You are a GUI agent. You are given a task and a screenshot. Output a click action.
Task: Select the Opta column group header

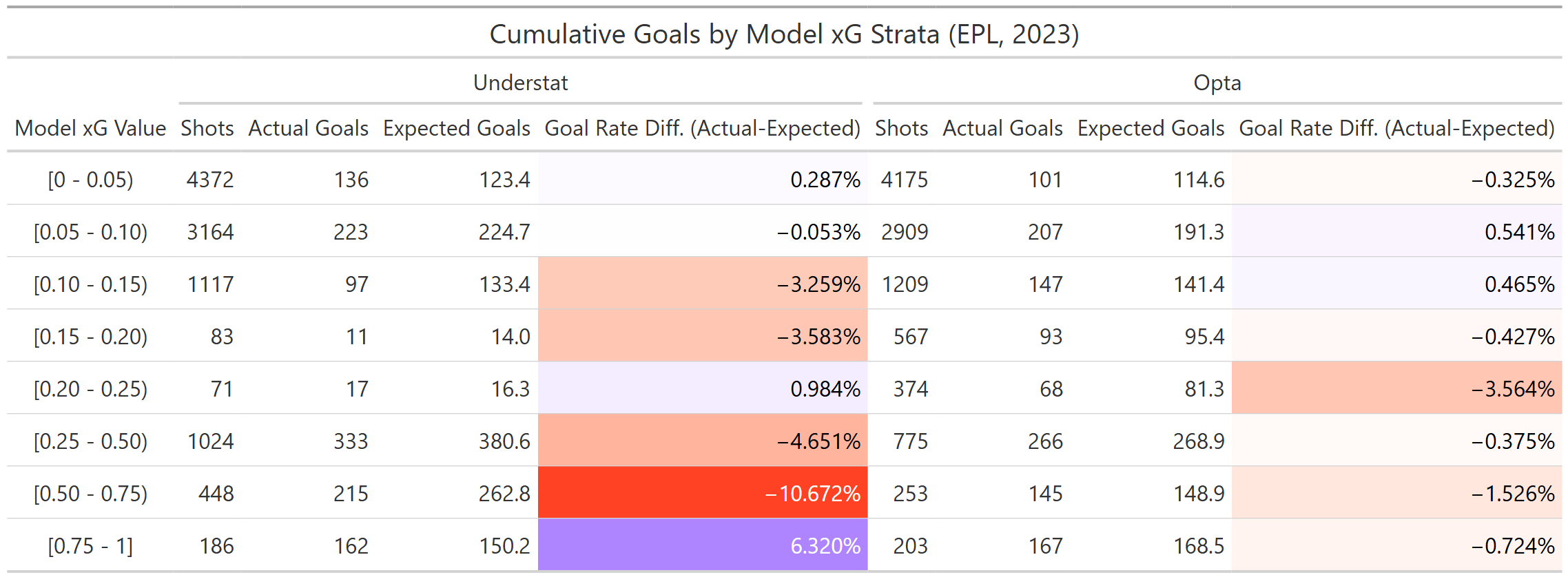click(1217, 83)
